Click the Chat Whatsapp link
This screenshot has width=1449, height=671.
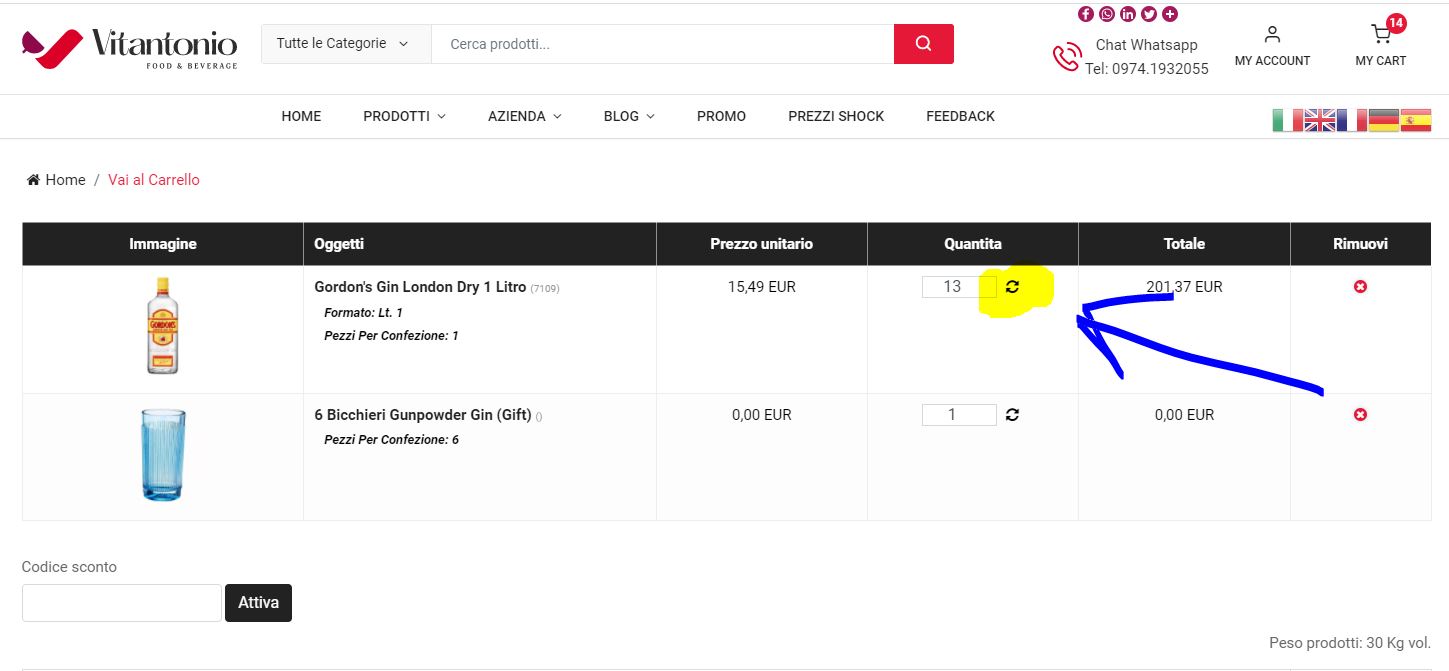pyautogui.click(x=1146, y=45)
